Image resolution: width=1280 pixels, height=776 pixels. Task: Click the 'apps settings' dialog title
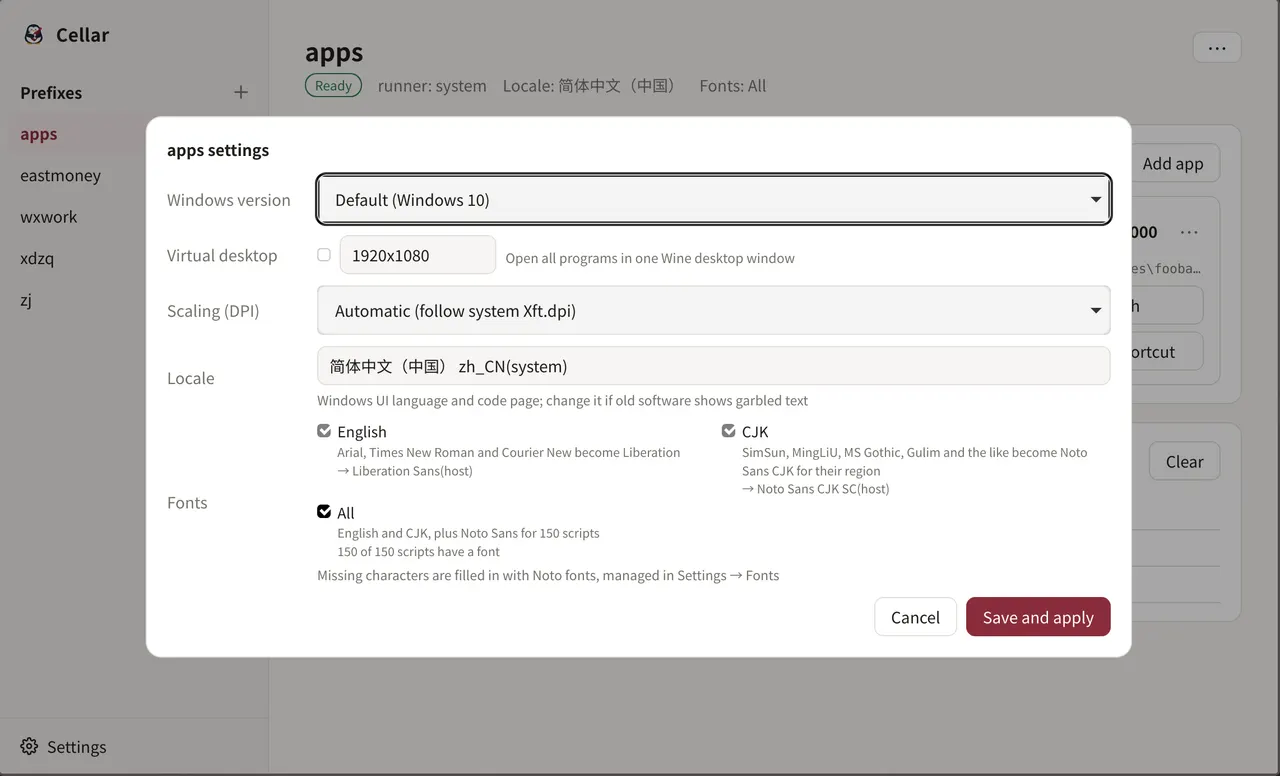click(x=218, y=150)
